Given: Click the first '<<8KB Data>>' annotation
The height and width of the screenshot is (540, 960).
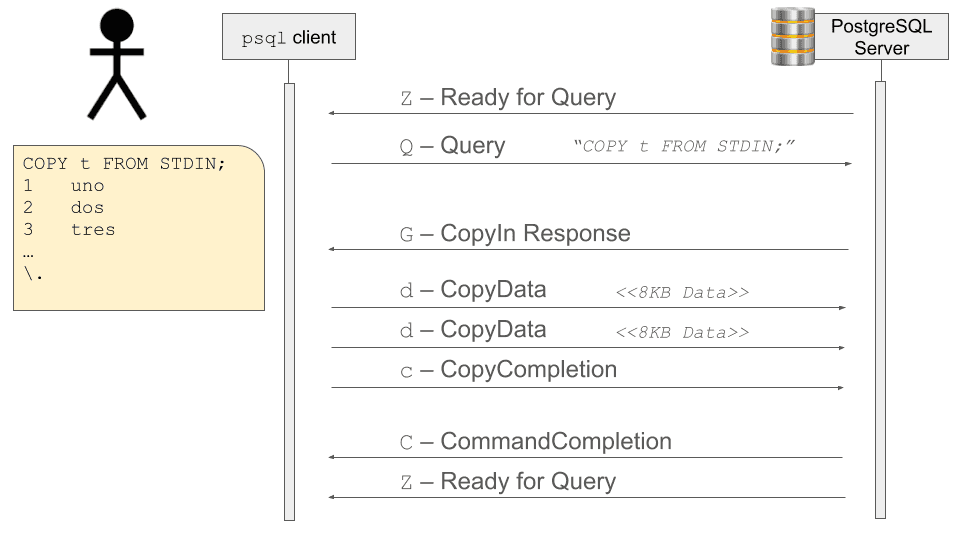Looking at the screenshot, I should [682, 293].
